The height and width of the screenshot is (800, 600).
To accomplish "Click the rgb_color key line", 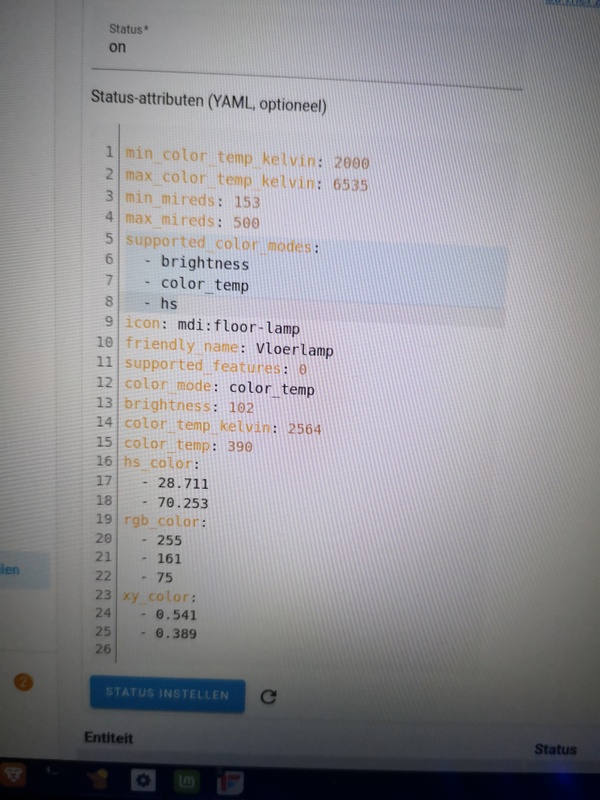I will pyautogui.click(x=165, y=521).
